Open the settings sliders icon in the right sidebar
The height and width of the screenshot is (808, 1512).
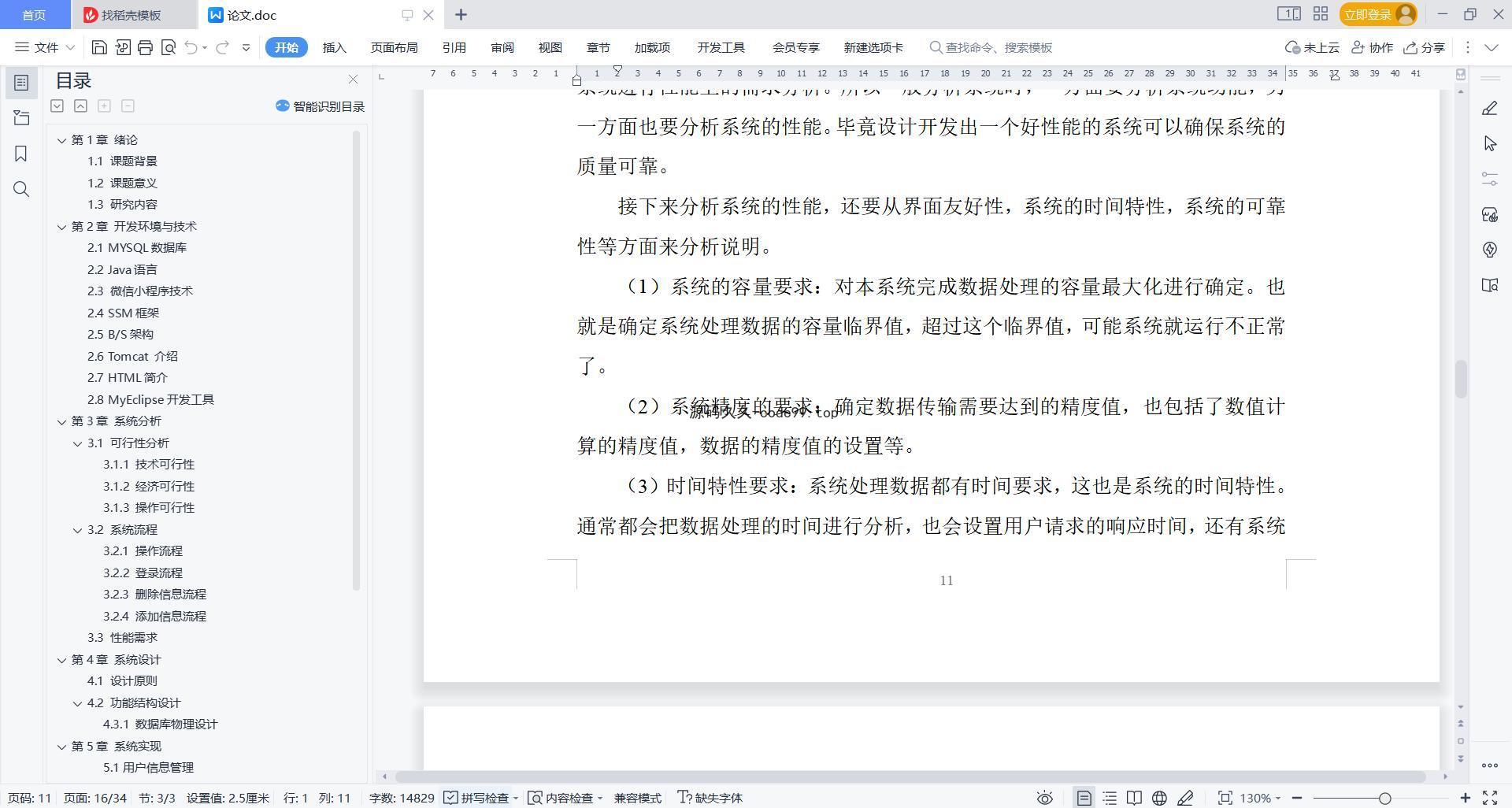point(1489,179)
